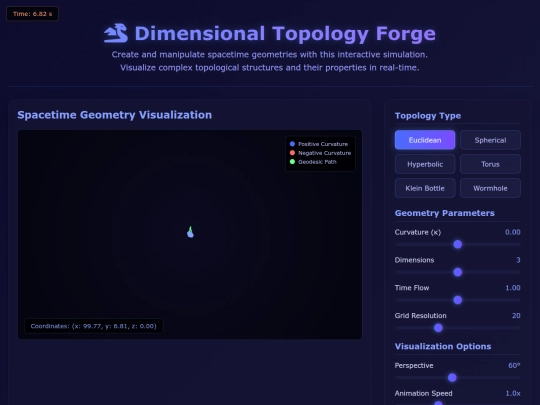This screenshot has width=540, height=405.
Task: Switch topology to Torus
Action: pos(490,164)
